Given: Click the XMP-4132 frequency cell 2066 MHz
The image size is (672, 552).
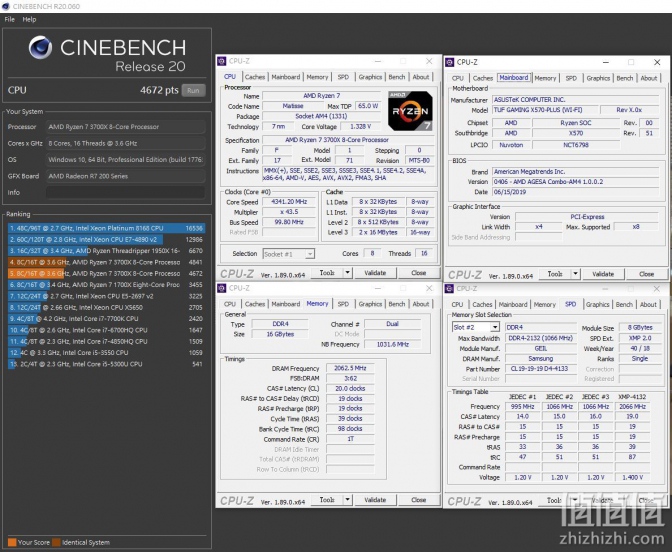Looking at the screenshot, I should (x=632, y=407).
